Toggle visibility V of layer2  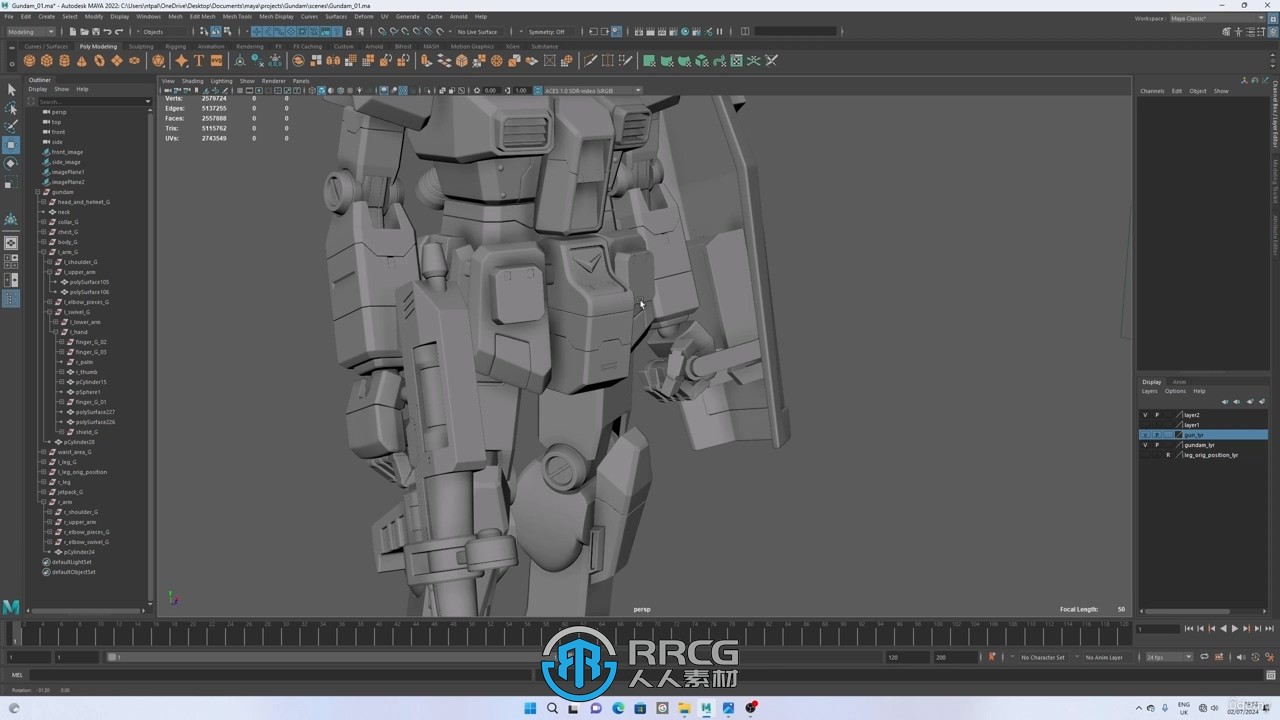coord(1145,415)
